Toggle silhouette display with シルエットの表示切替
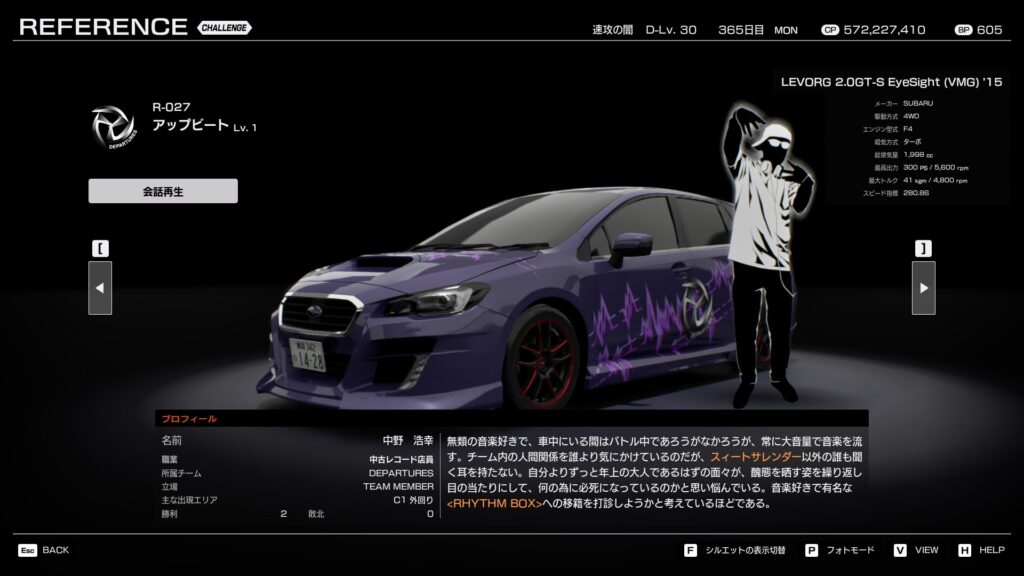Image resolution: width=1024 pixels, height=576 pixels. coord(746,550)
